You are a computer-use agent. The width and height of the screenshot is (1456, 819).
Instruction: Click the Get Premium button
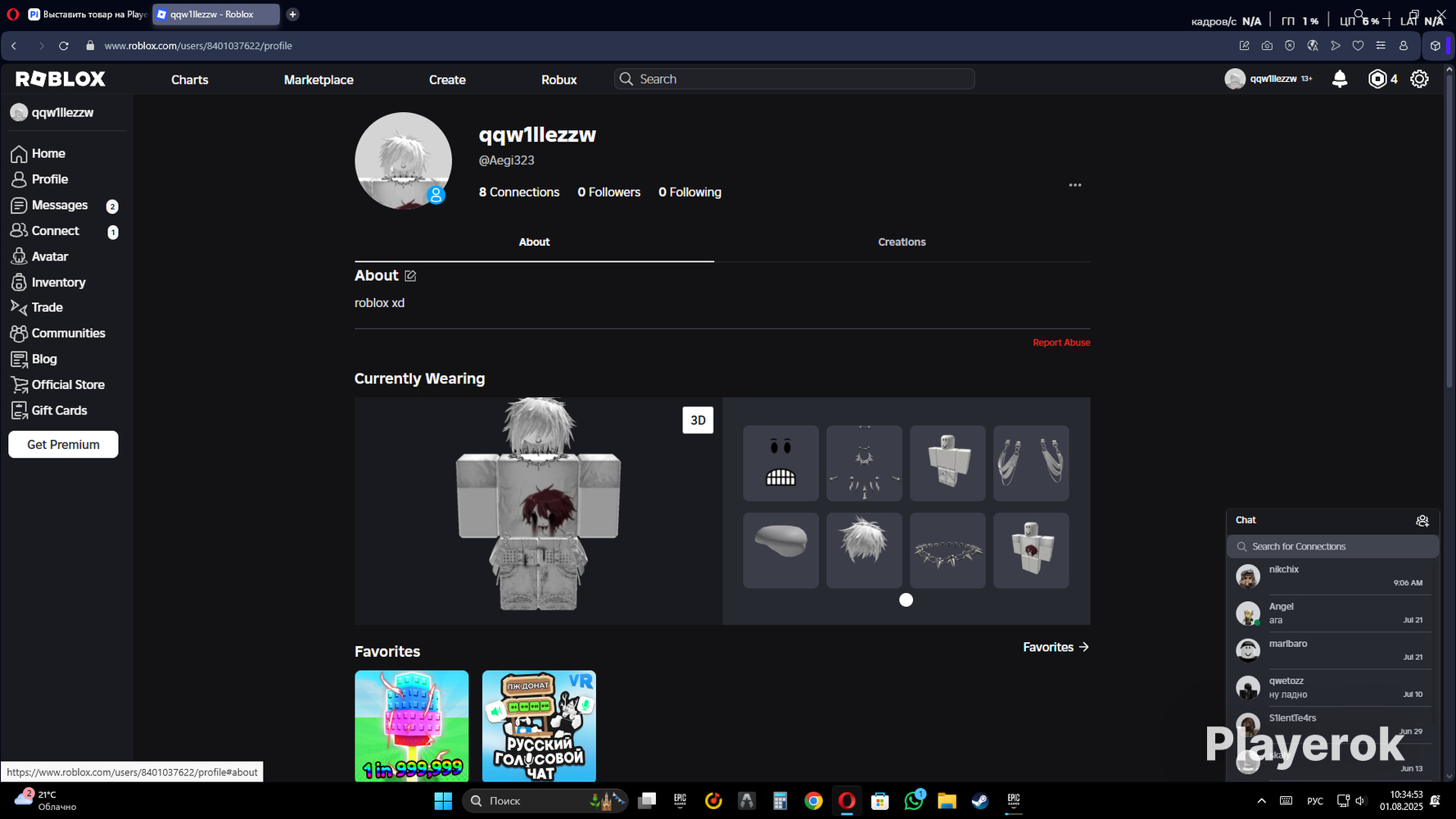pos(63,445)
